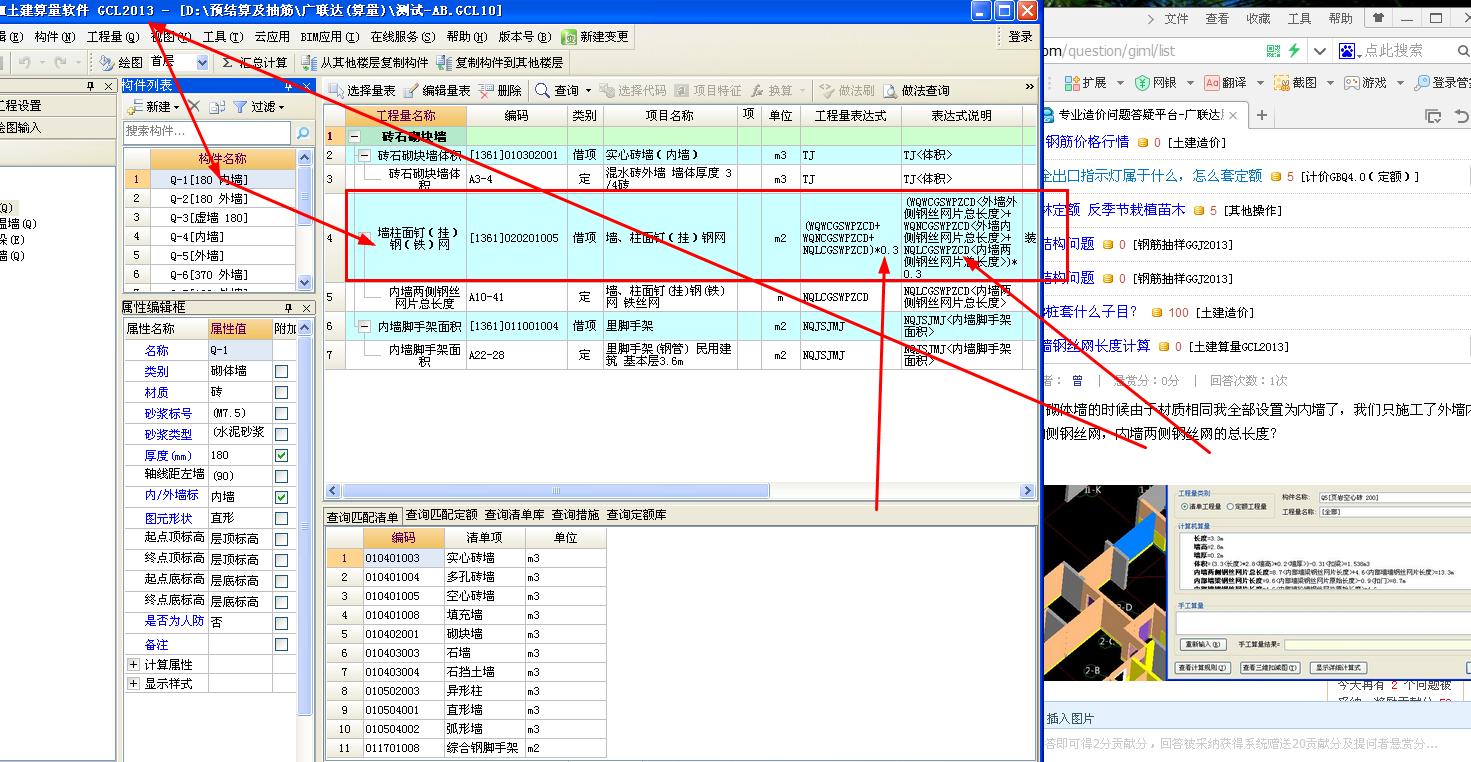
Task: Open the 过滤 dropdown arrow
Action: pos(282,107)
